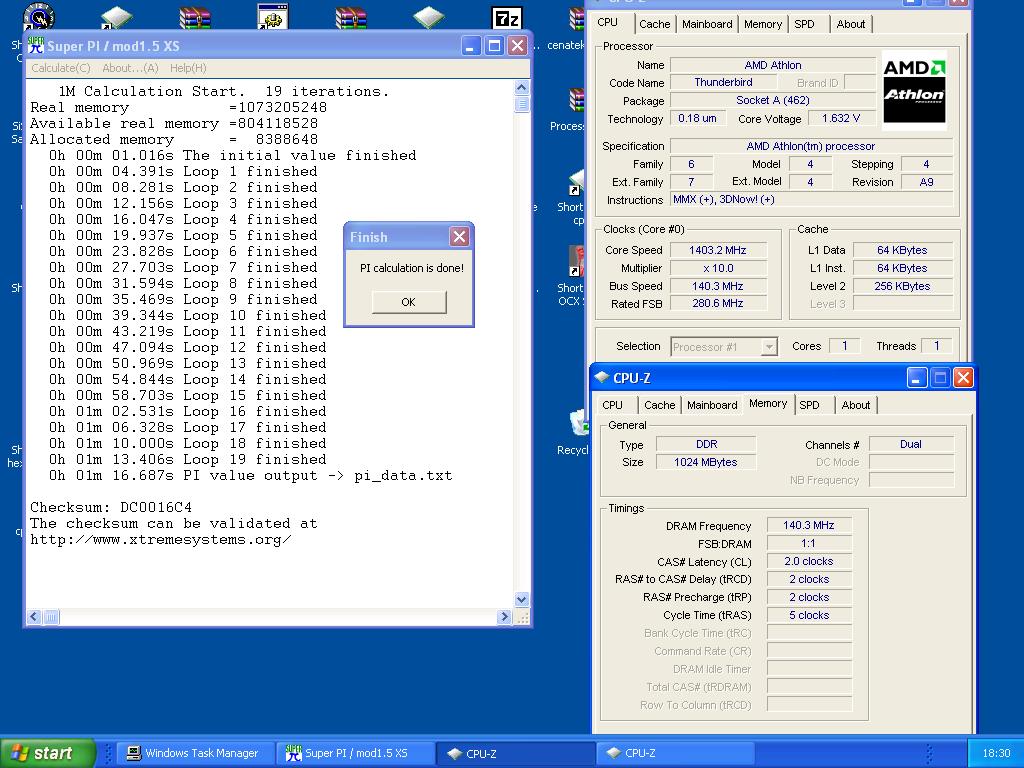This screenshot has height=768, width=1024.
Task: Switch to Cache tab in the front CPU-Z window
Action: click(x=660, y=405)
